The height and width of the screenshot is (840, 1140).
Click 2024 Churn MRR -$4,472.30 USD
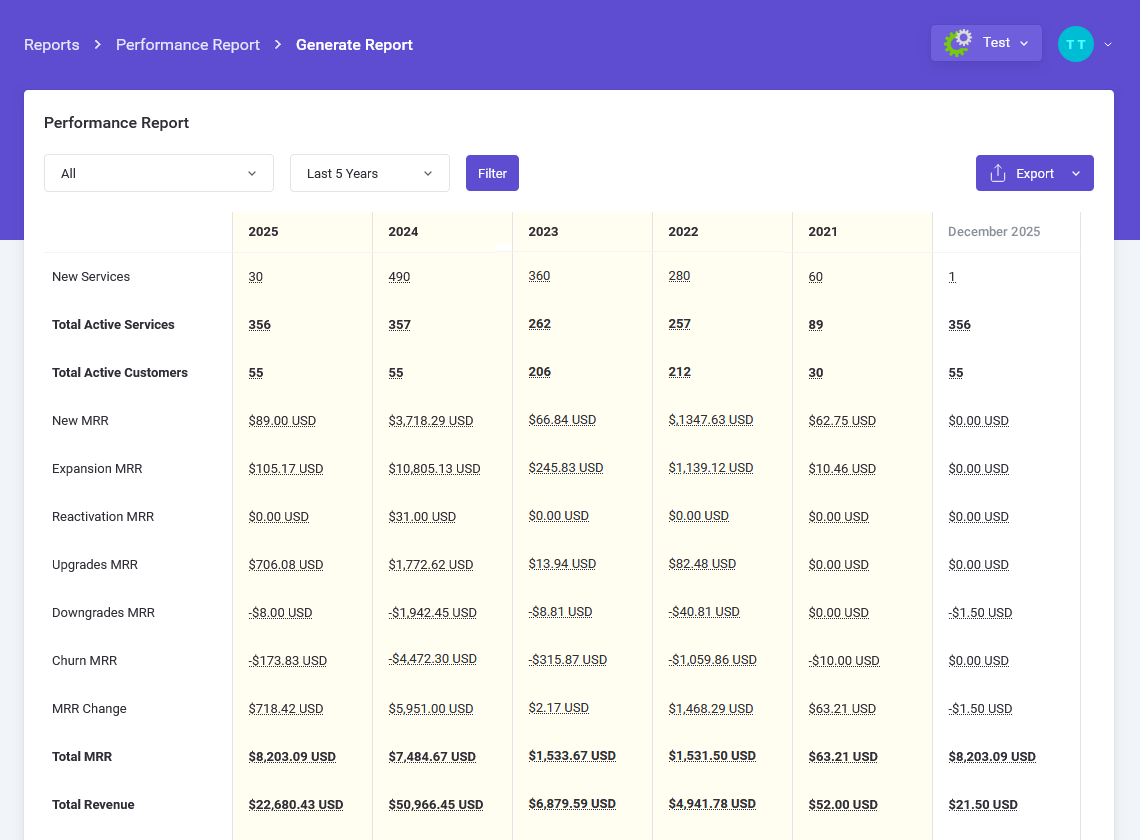pos(432,660)
